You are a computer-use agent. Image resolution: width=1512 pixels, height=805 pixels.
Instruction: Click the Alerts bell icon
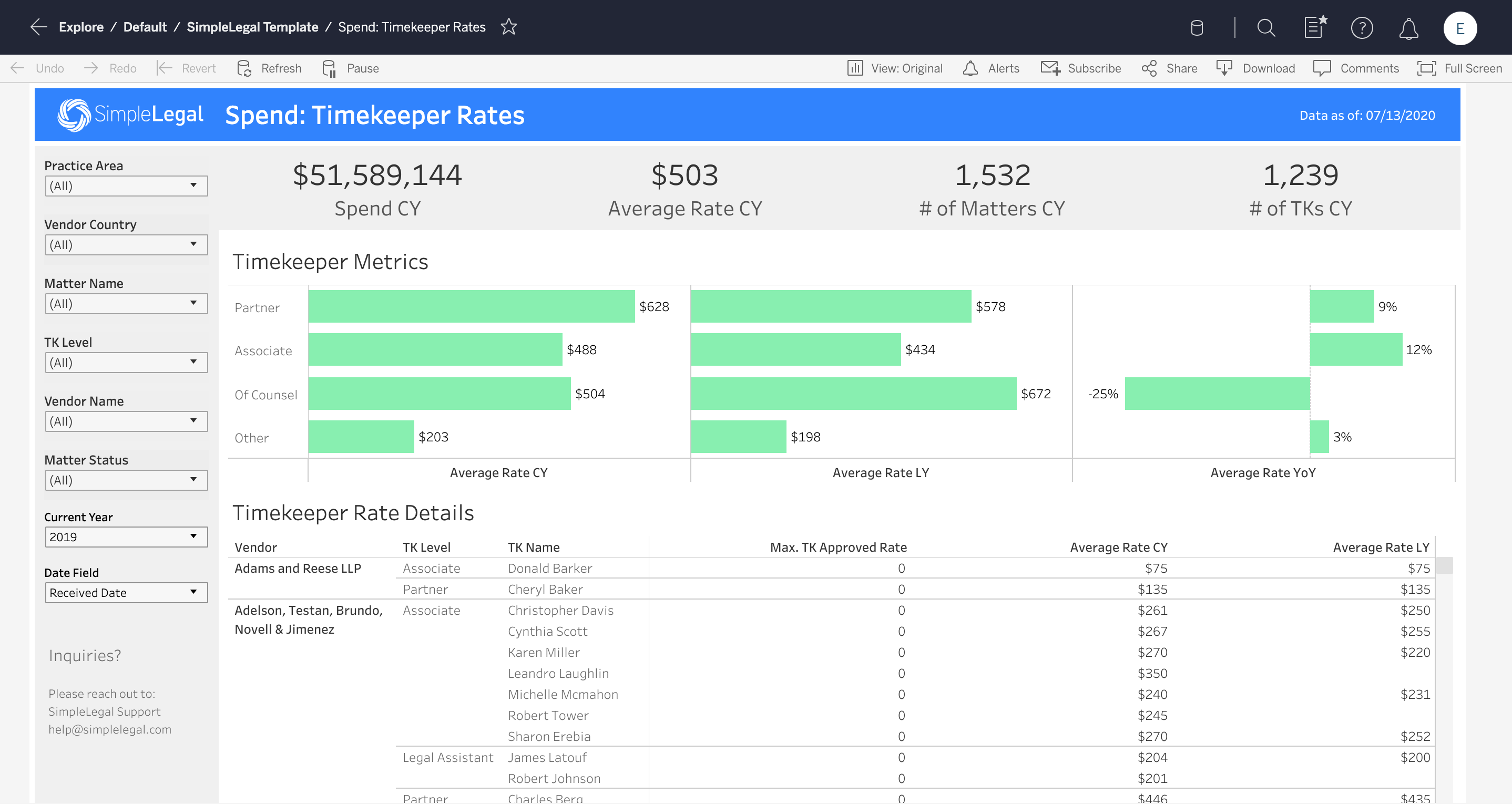click(969, 68)
